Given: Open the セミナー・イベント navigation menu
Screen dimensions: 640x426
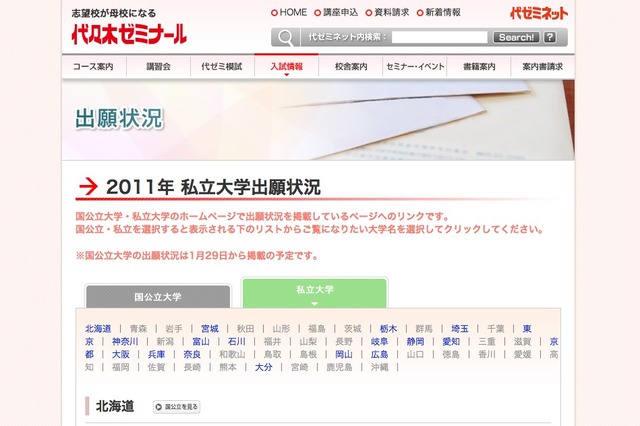Looking at the screenshot, I should tap(415, 67).
